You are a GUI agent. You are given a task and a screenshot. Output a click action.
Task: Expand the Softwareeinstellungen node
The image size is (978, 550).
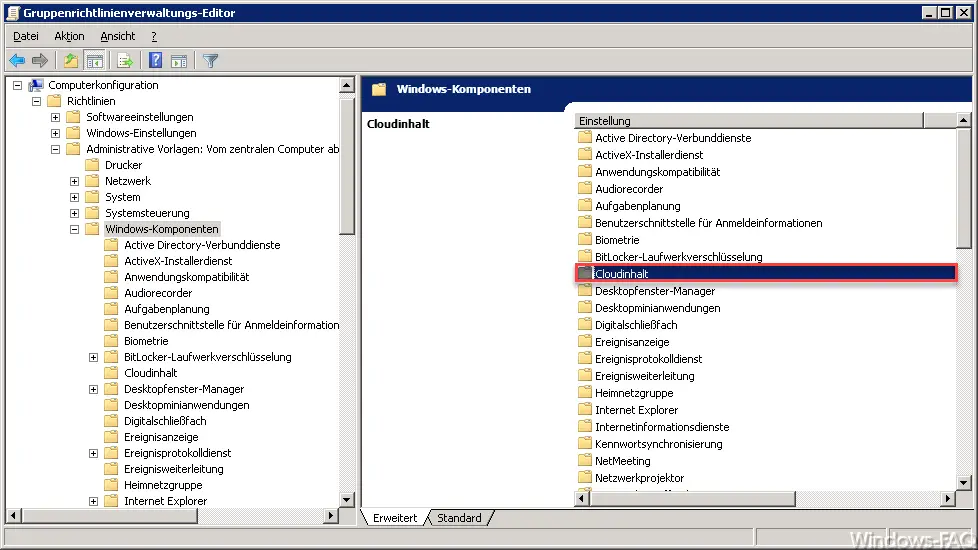click(56, 117)
